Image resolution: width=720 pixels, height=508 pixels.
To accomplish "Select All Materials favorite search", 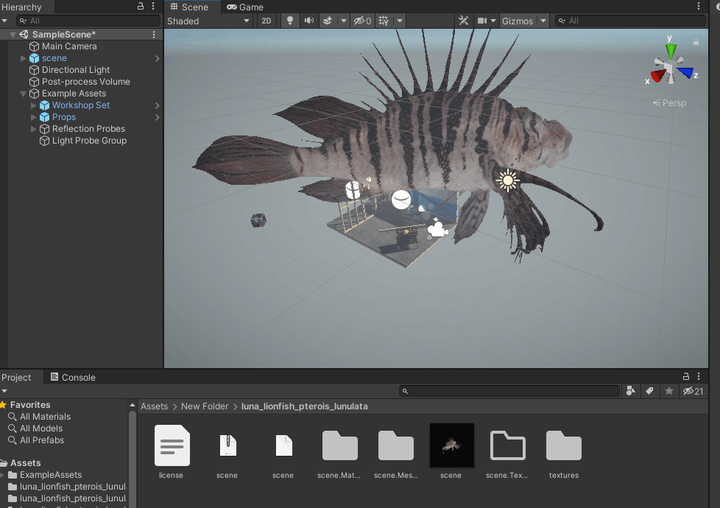I will click(45, 417).
